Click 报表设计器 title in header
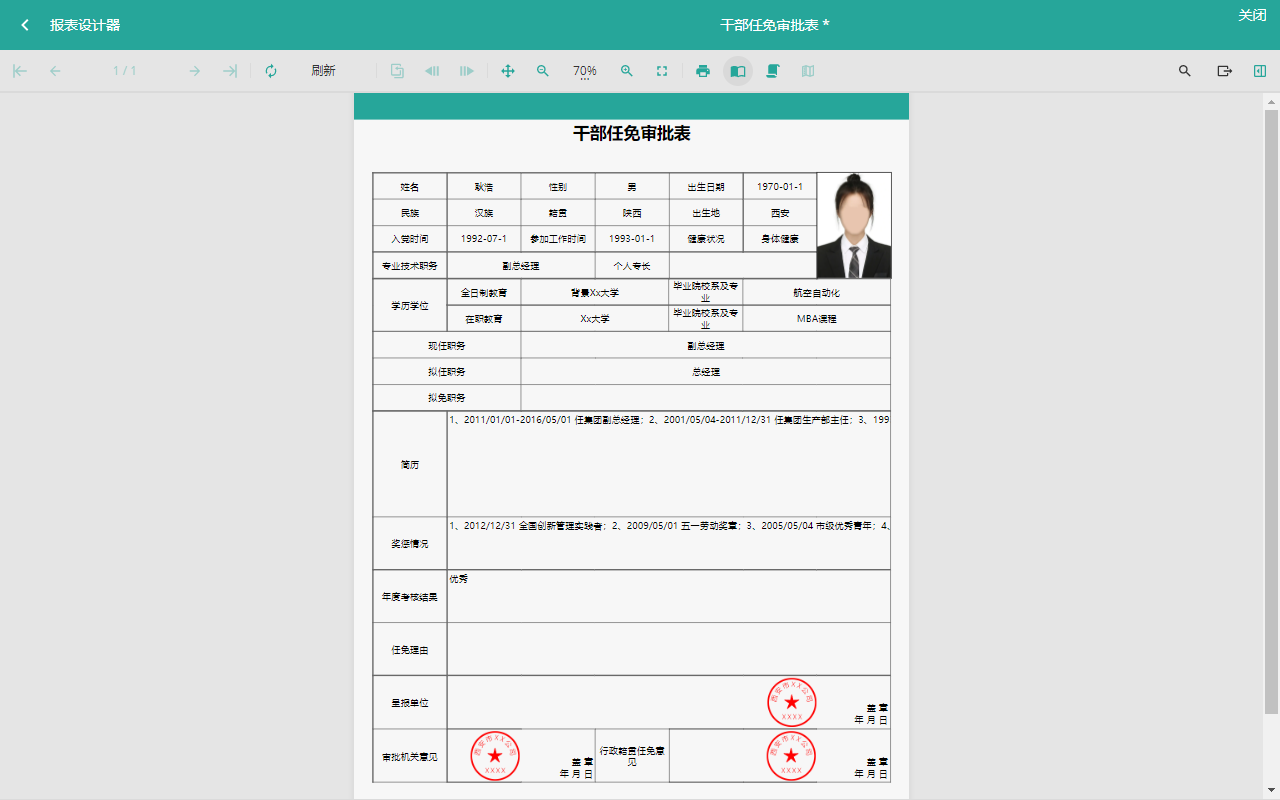 pyautogui.click(x=85, y=25)
